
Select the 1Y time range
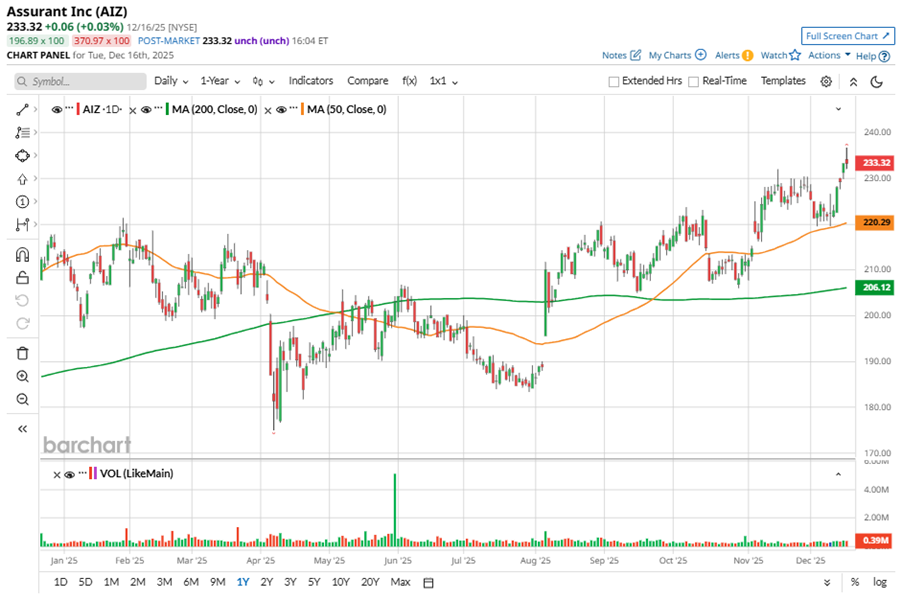tap(243, 582)
